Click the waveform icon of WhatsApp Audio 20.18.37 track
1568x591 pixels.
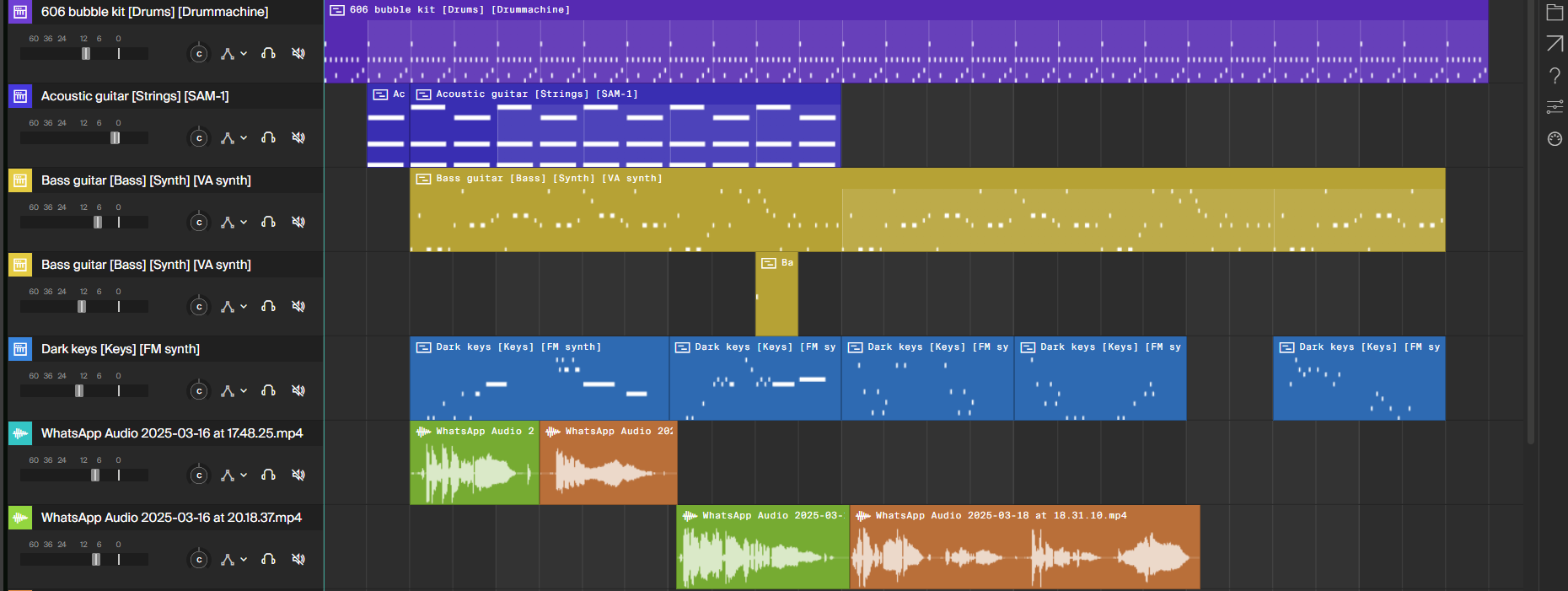pos(20,518)
